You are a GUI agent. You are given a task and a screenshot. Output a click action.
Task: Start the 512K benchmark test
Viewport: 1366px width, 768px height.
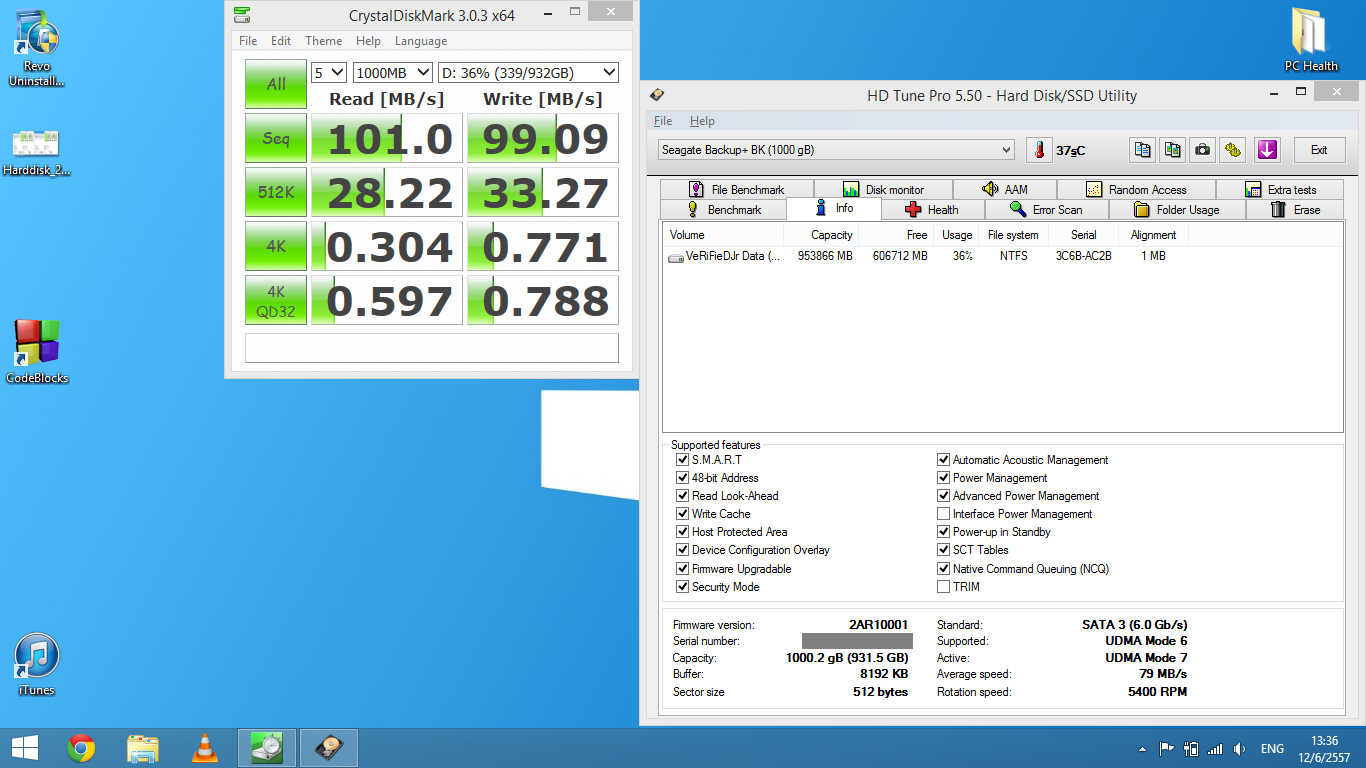[x=276, y=192]
